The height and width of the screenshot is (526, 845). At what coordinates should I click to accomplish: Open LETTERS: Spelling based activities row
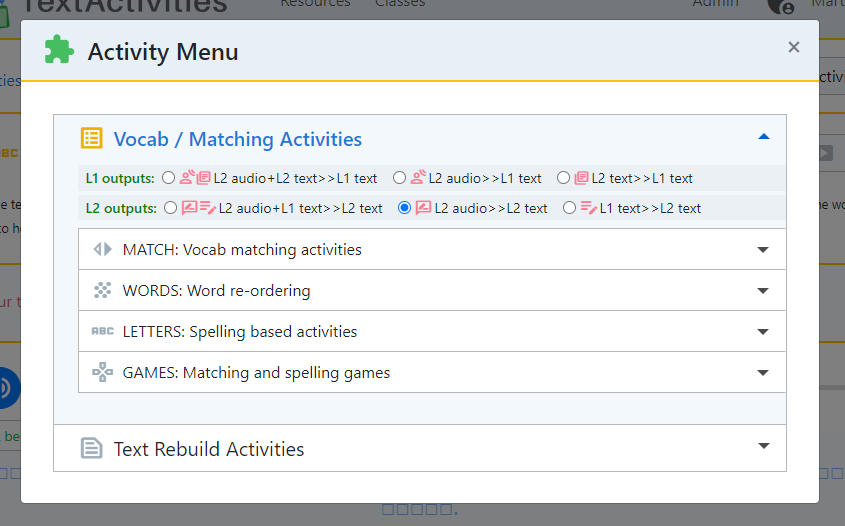point(432,331)
